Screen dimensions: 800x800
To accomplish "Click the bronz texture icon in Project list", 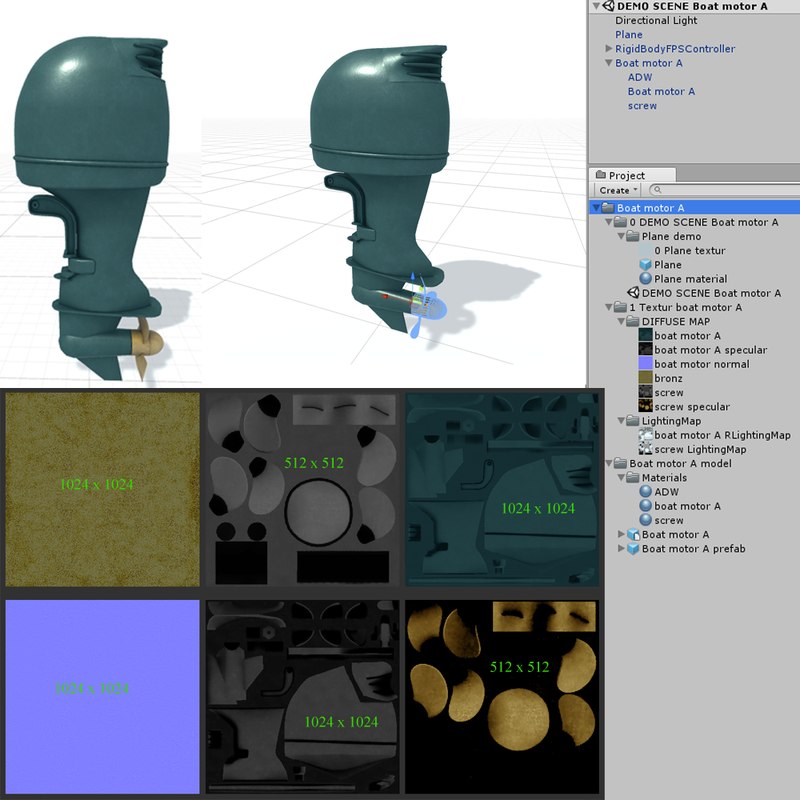I will point(646,379).
